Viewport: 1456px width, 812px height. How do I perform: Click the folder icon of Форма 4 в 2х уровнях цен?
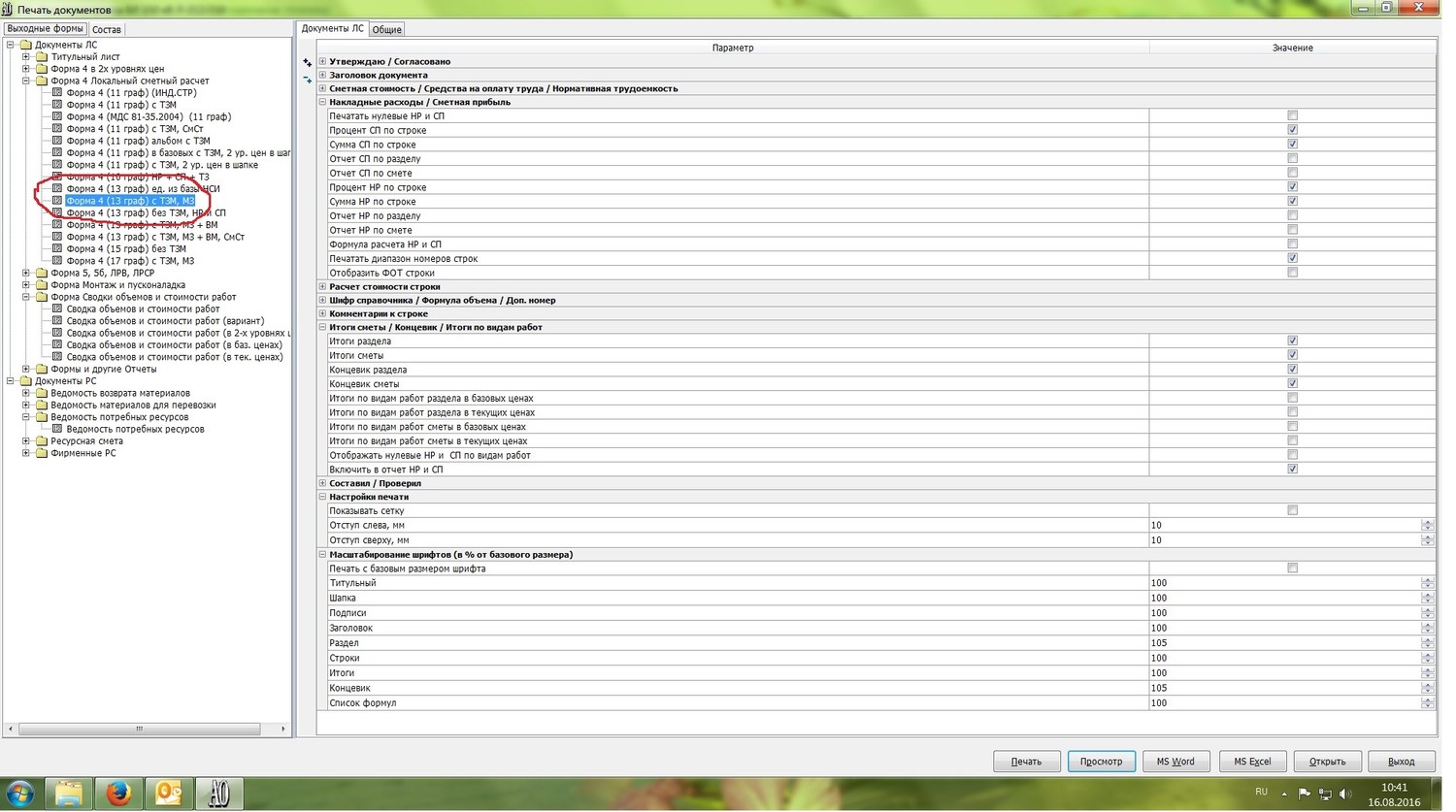coord(42,69)
